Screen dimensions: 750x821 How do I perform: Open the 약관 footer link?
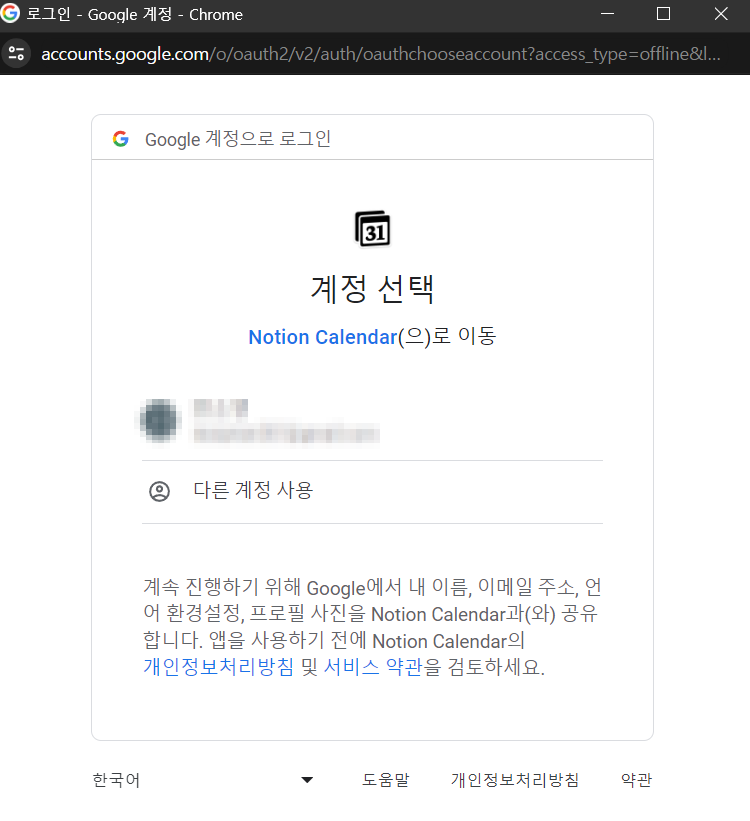tap(636, 780)
